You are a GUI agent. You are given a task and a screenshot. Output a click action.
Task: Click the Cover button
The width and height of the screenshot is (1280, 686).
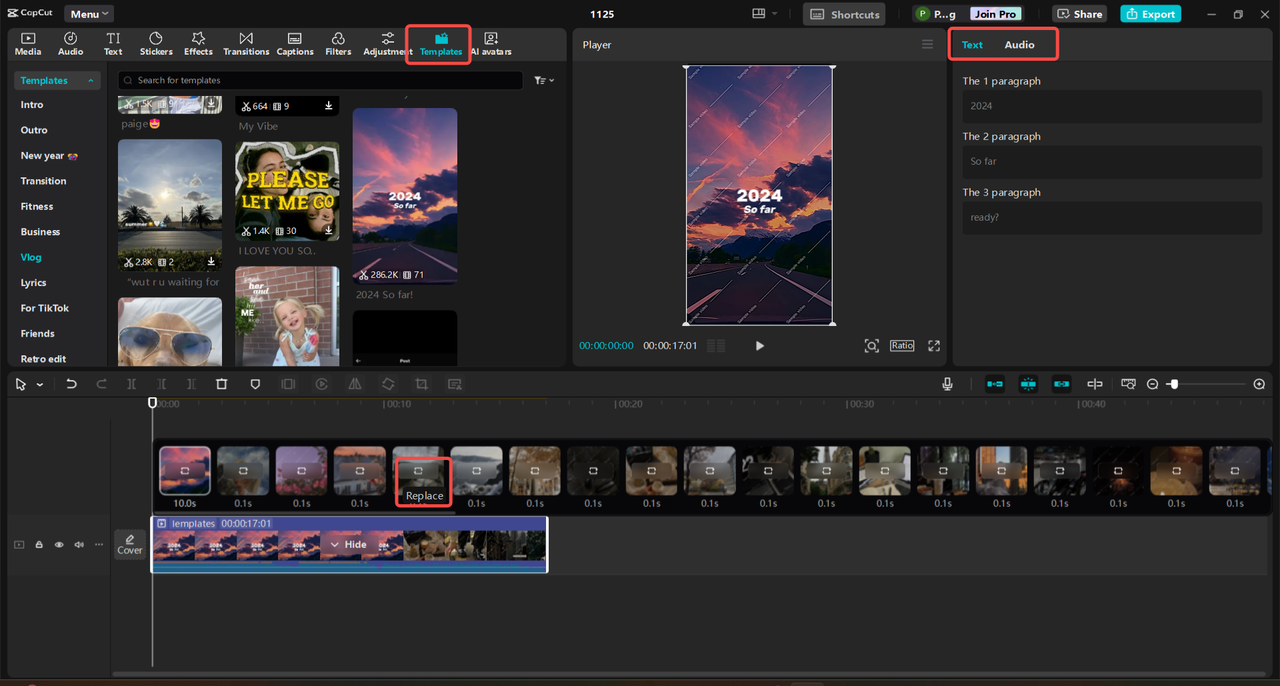pyautogui.click(x=130, y=544)
